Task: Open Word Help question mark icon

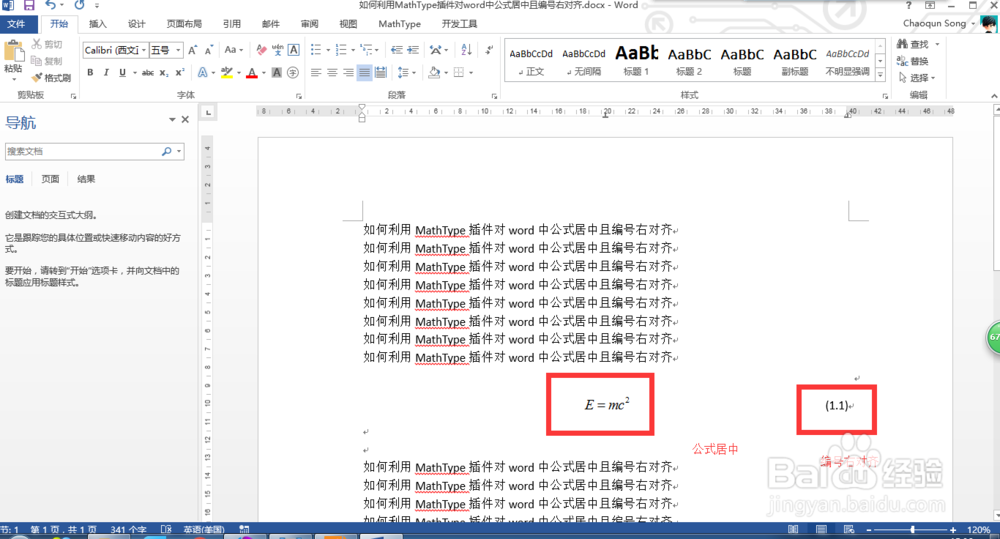Action: 909,5
